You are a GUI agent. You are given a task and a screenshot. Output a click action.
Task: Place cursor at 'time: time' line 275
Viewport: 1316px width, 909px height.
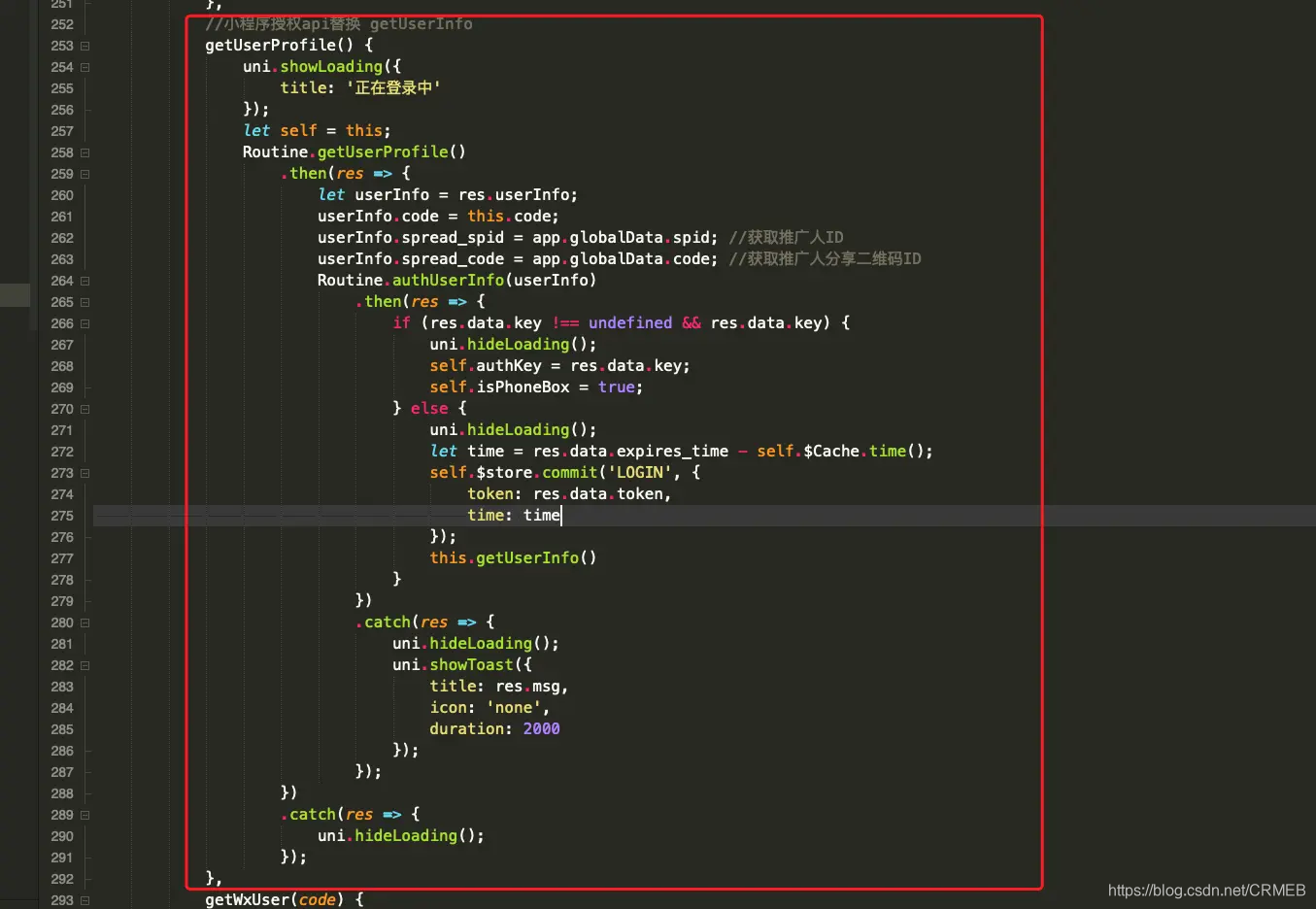coord(514,515)
